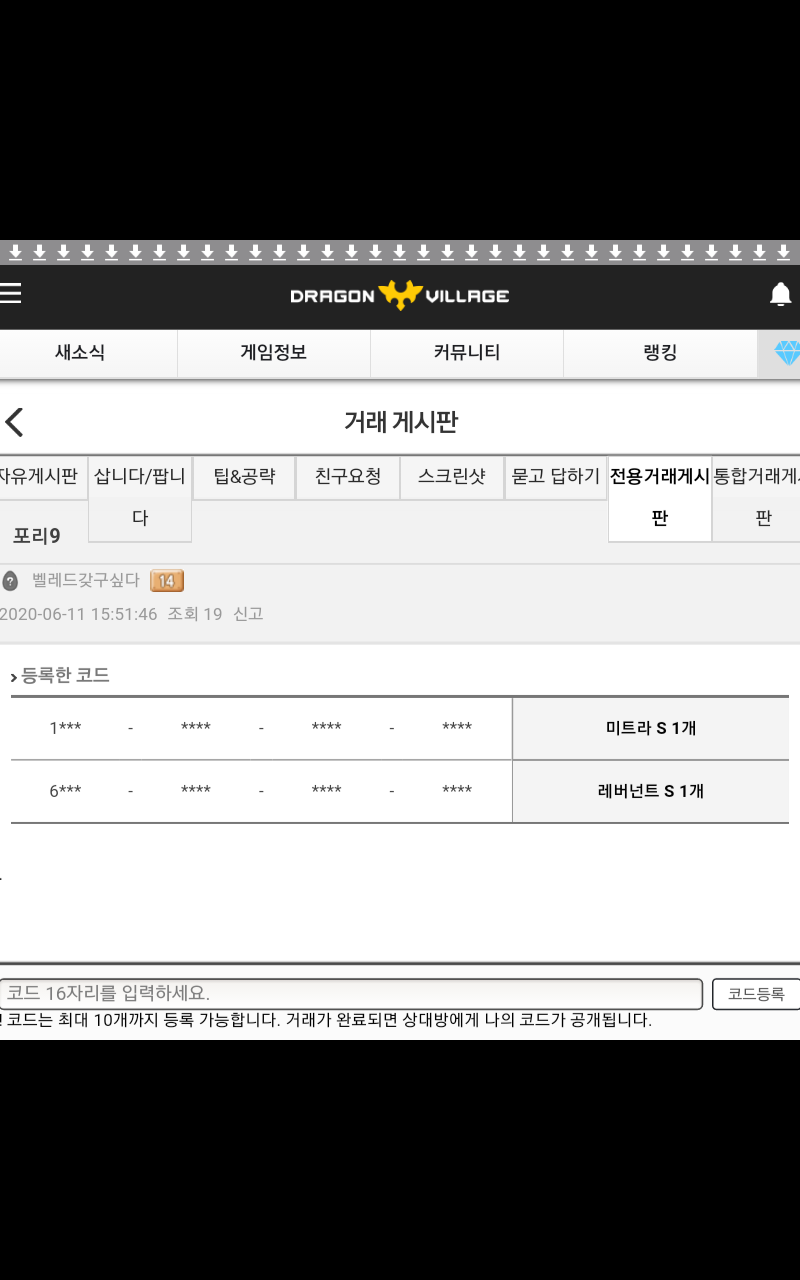Click the author's gray profile icon

tap(10, 581)
